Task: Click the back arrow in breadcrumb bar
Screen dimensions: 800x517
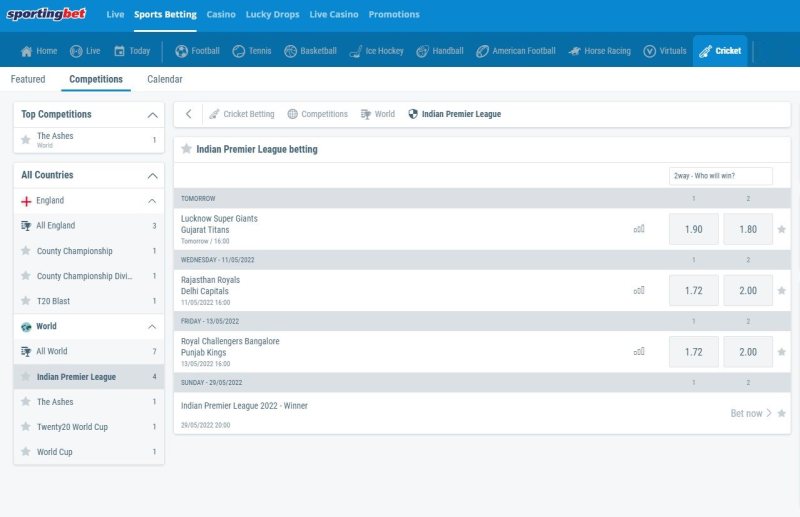Action: pyautogui.click(x=189, y=114)
